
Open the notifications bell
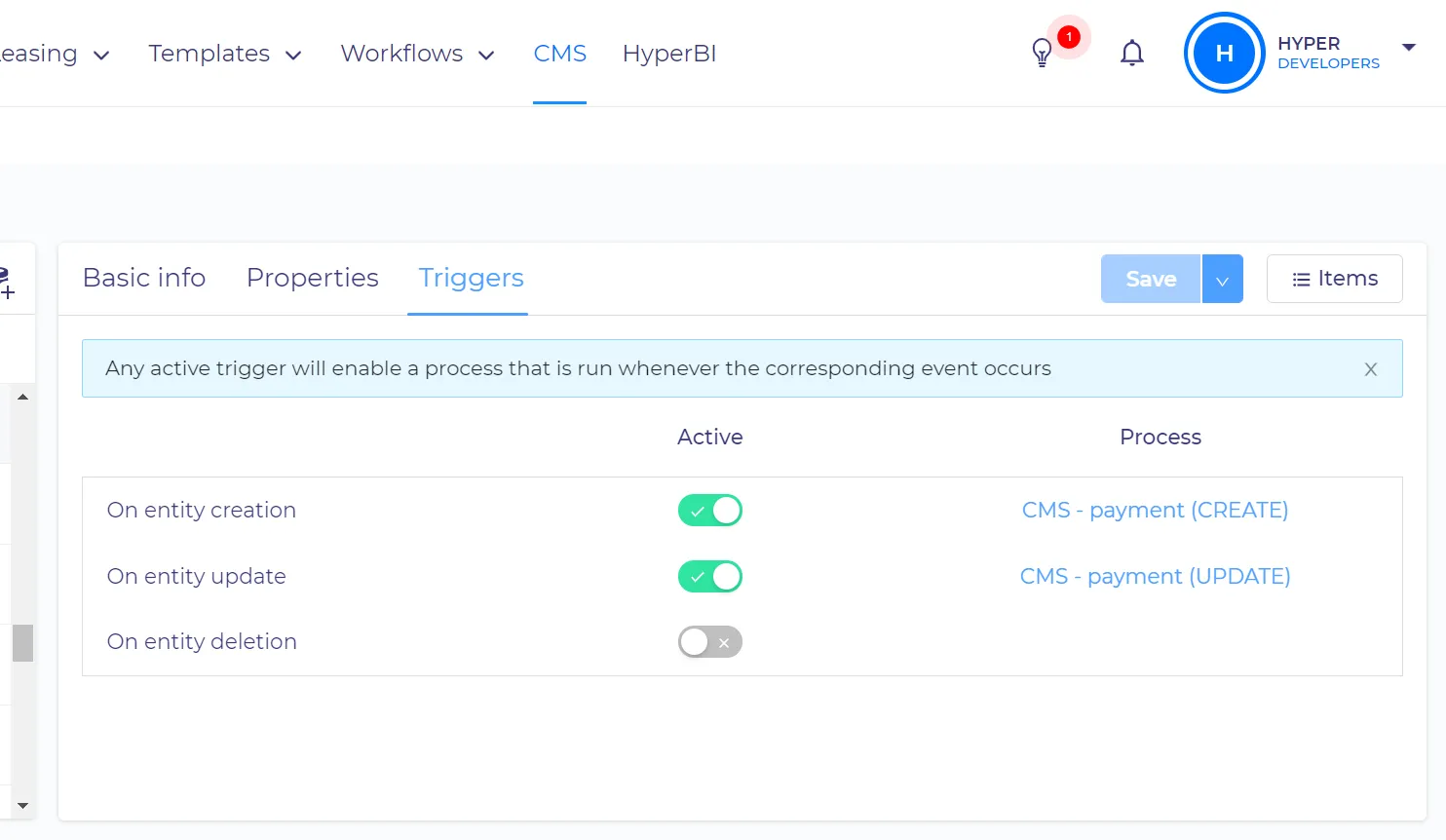pyautogui.click(x=1132, y=53)
